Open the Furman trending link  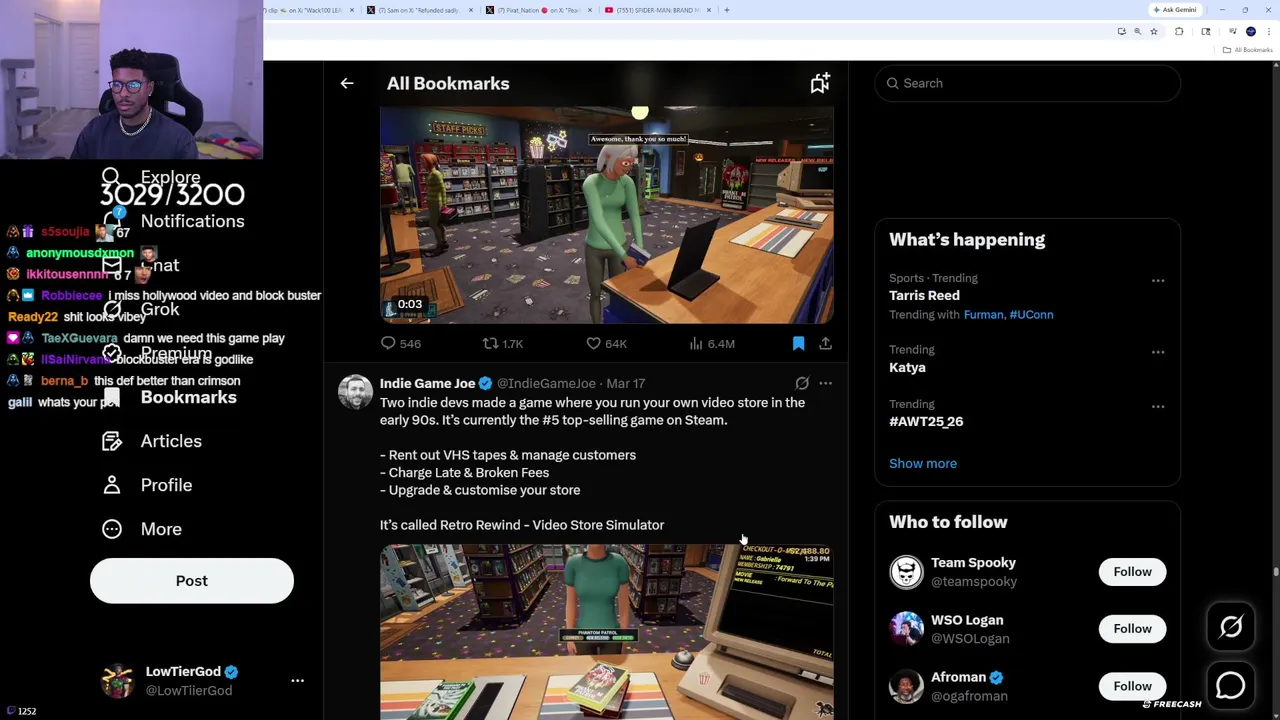(984, 315)
